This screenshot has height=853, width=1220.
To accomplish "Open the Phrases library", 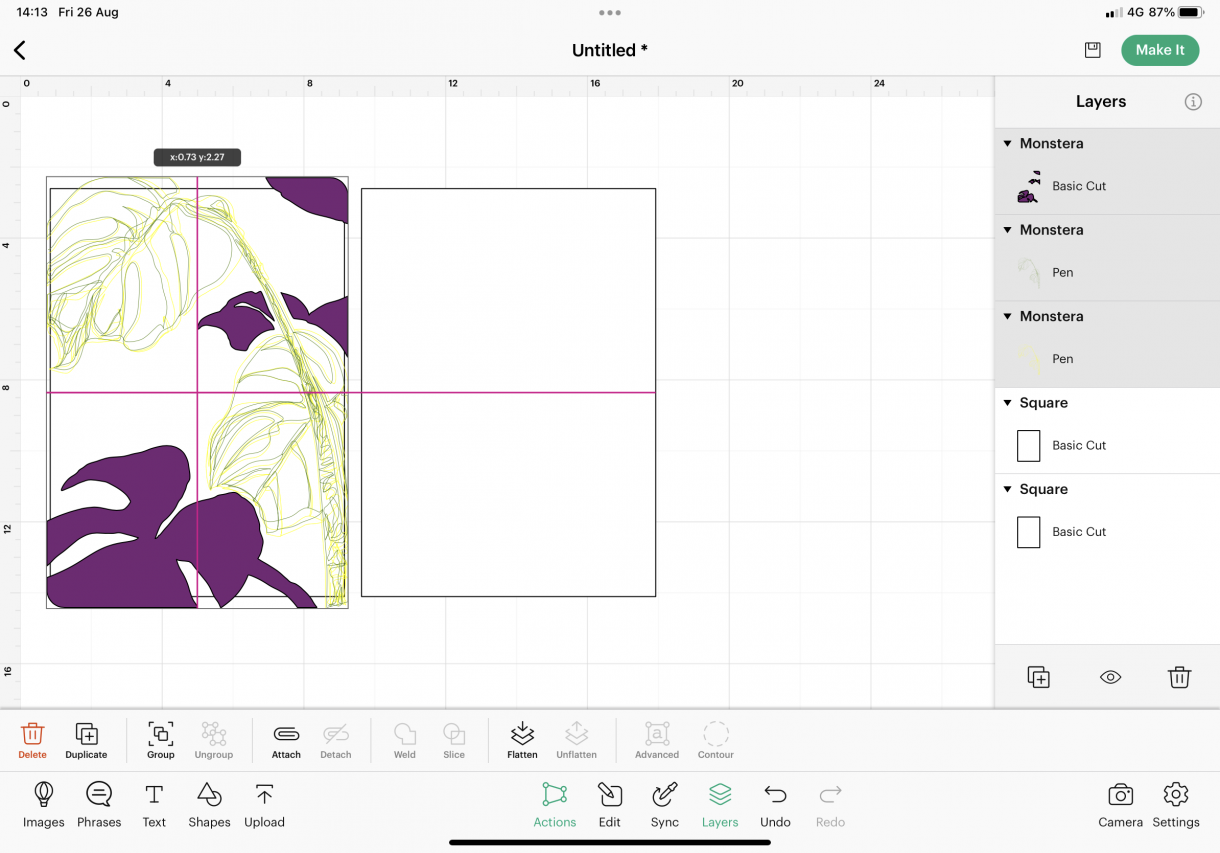I will (x=99, y=806).
